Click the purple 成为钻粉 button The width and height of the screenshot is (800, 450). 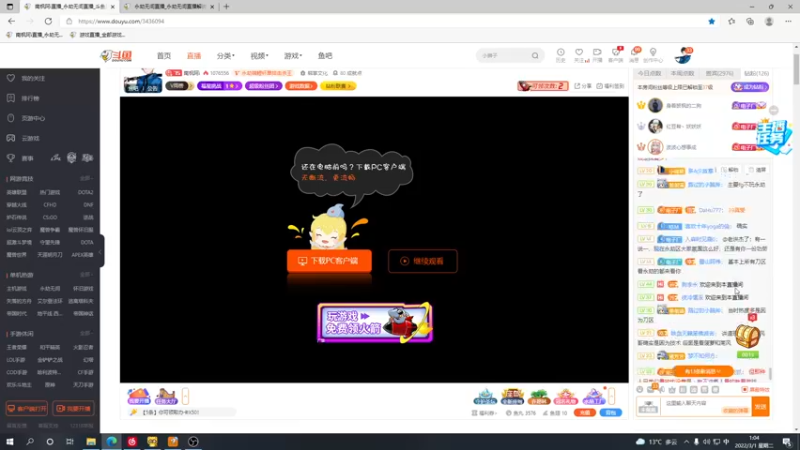749,87
